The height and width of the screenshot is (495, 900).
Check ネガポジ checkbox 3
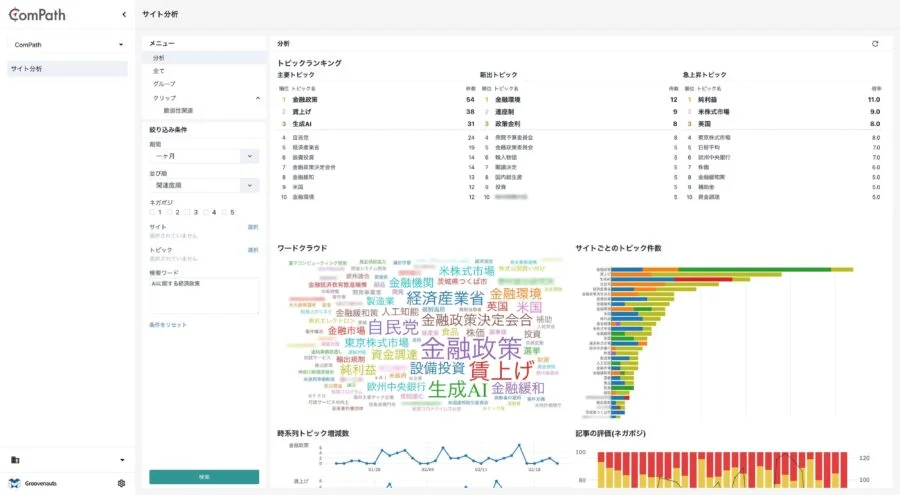tap(188, 212)
